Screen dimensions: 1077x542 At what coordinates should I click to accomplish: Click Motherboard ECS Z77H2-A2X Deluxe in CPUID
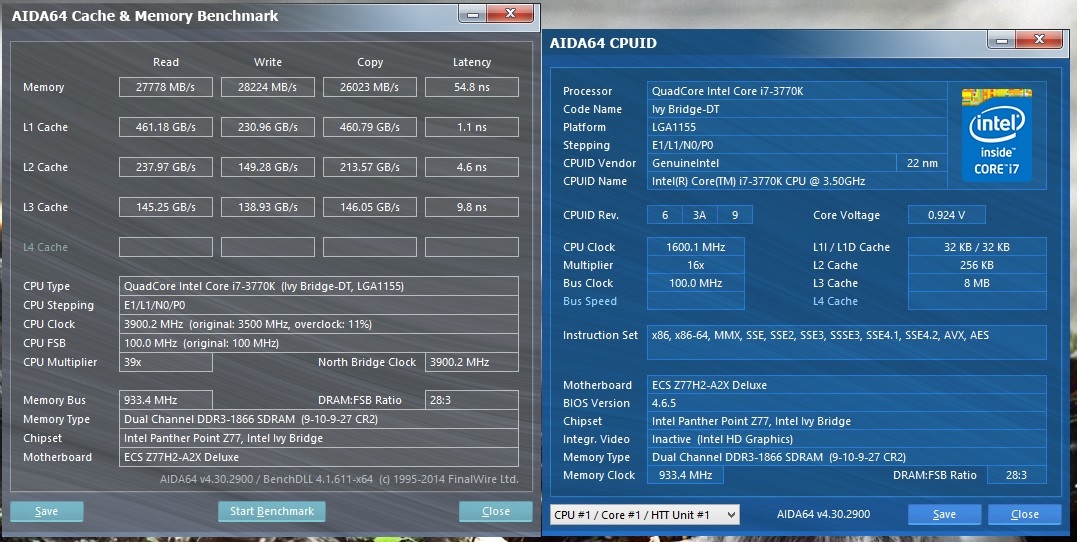[x=846, y=385]
